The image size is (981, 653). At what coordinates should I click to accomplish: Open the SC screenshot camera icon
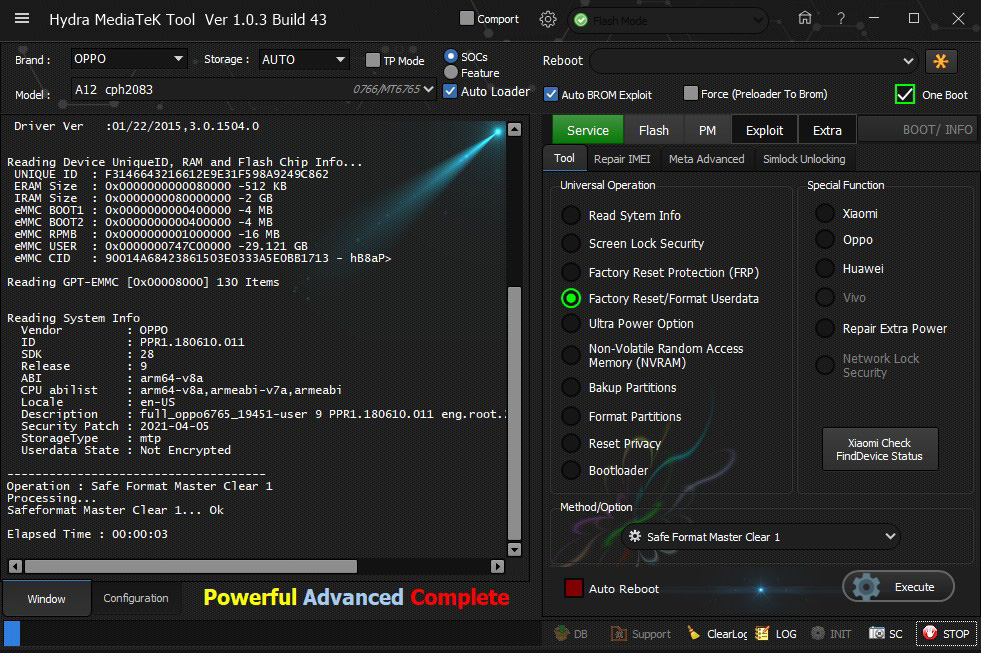pyautogui.click(x=877, y=634)
